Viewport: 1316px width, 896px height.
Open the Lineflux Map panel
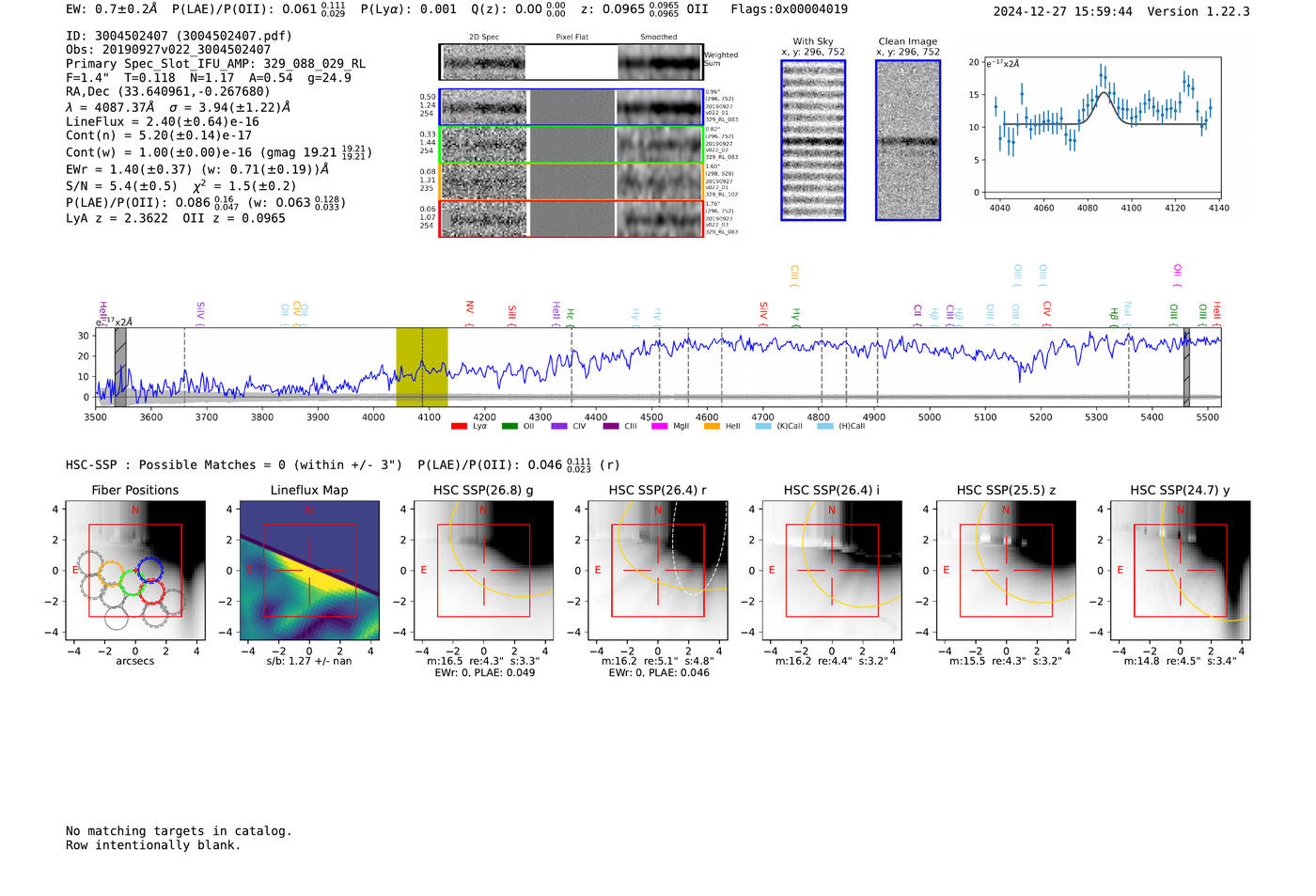tap(309, 571)
